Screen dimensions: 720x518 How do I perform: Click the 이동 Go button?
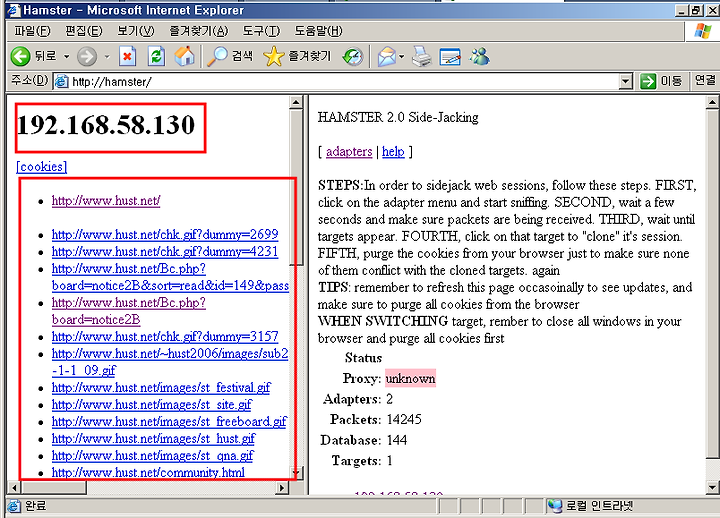point(661,82)
